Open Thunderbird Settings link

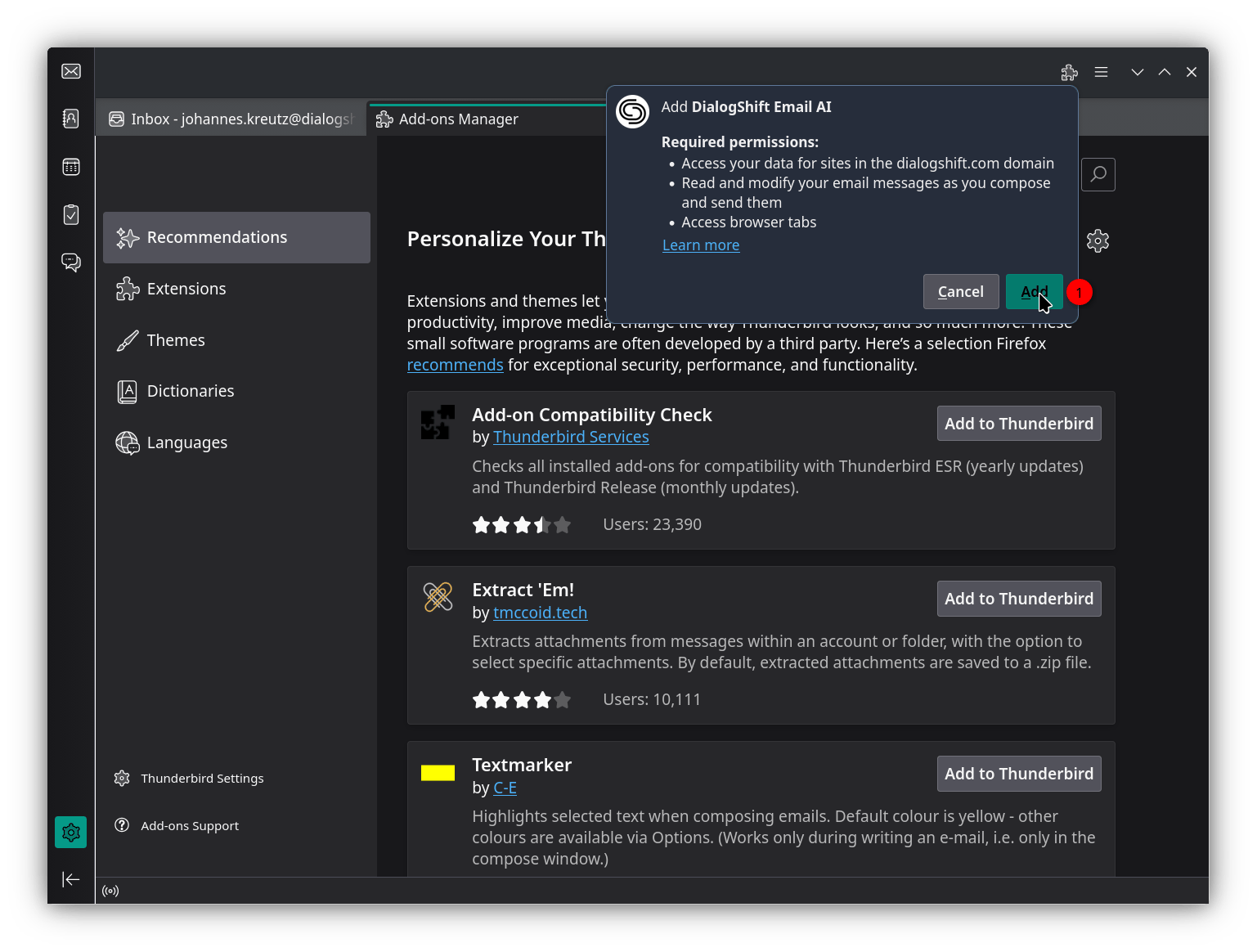(202, 779)
